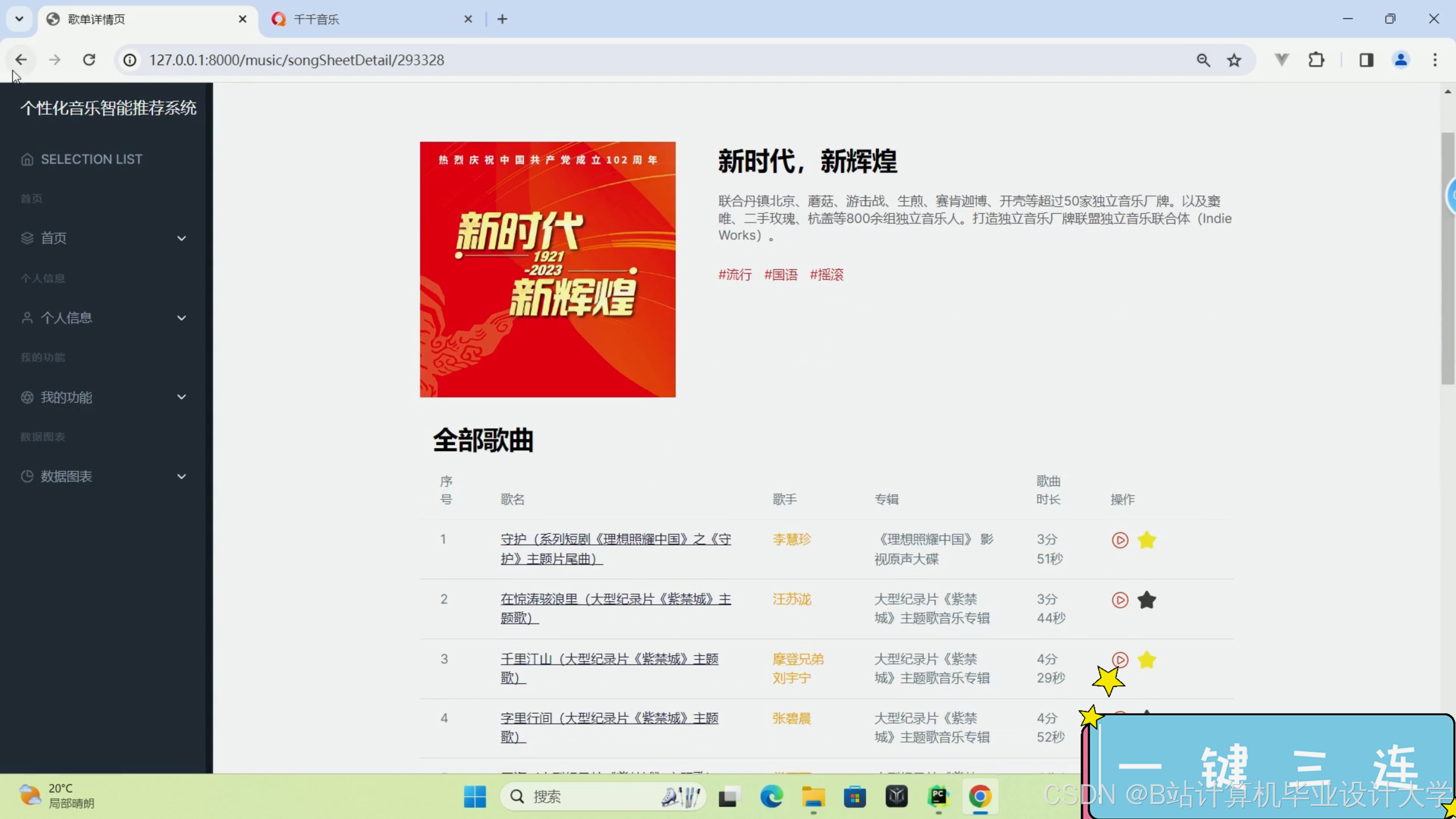Screen dimensions: 1456x819
Task: Bookmark this page with the star icon
Action: tap(1233, 60)
